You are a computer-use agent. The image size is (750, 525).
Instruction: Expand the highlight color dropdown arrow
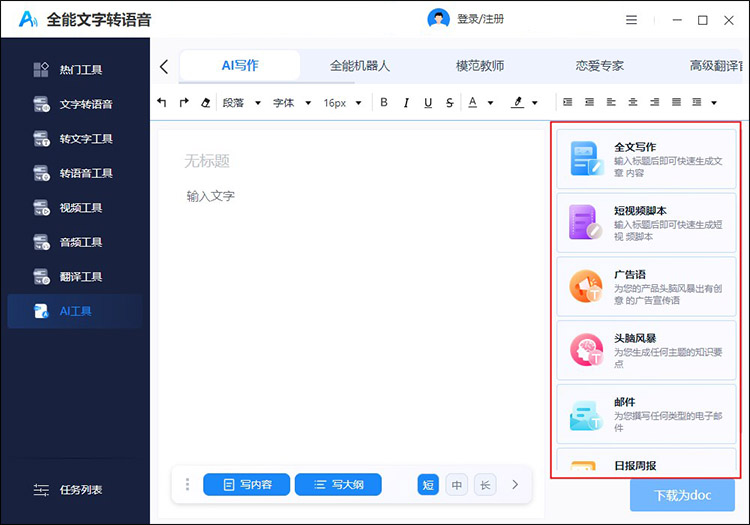pos(535,103)
